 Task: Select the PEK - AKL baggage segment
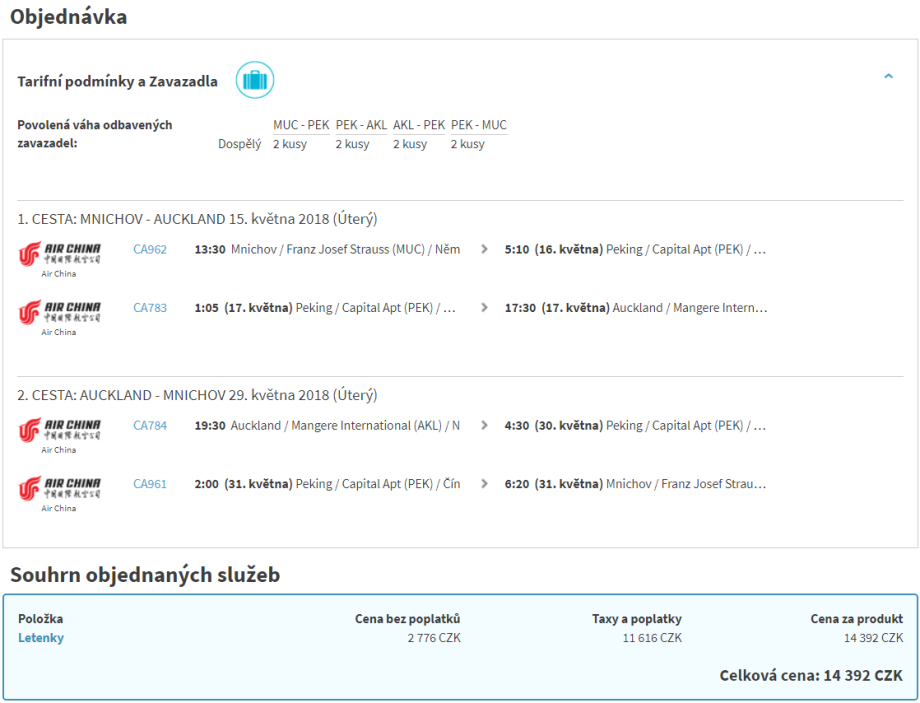(361, 125)
